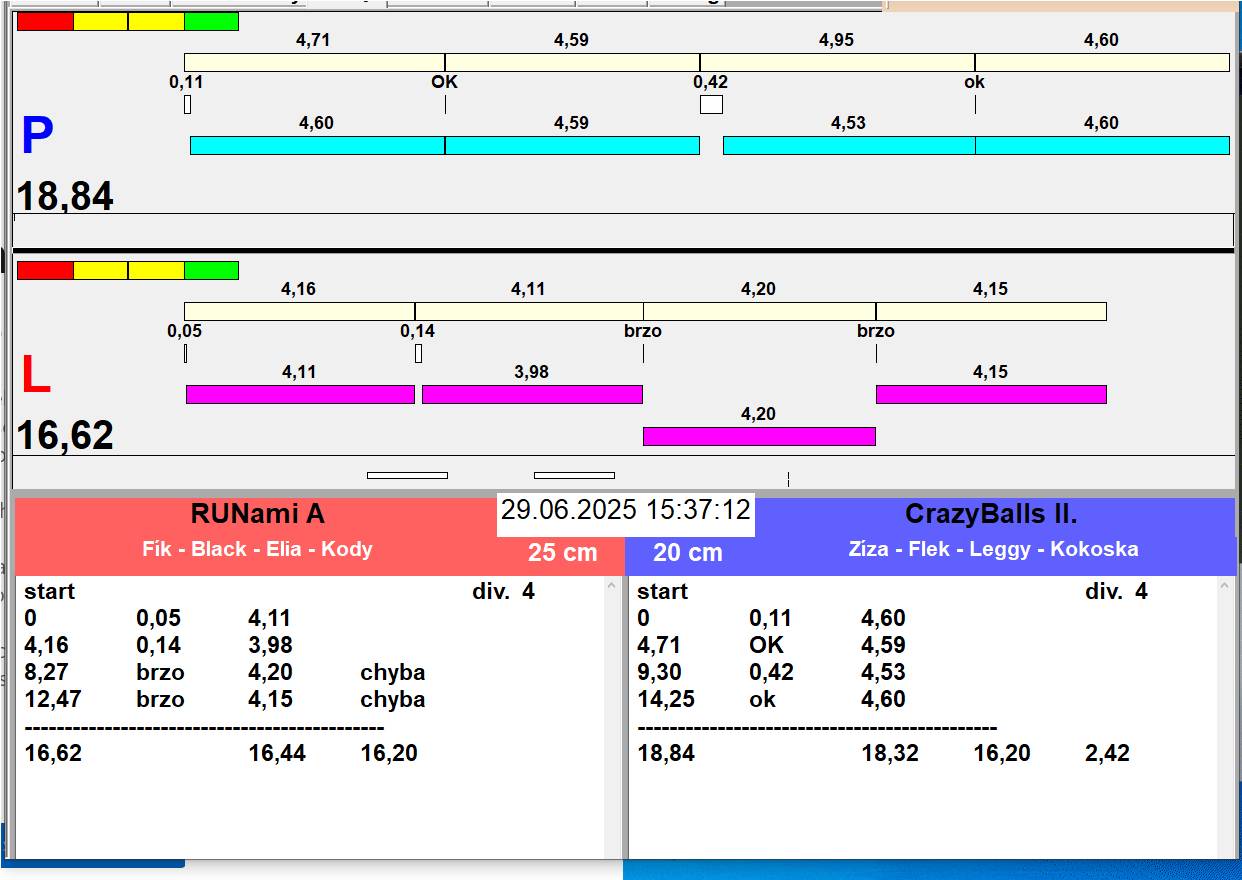The width and height of the screenshot is (1242, 880).
Task: Select the lower magenta 4,20 rerun bar
Action: [759, 437]
